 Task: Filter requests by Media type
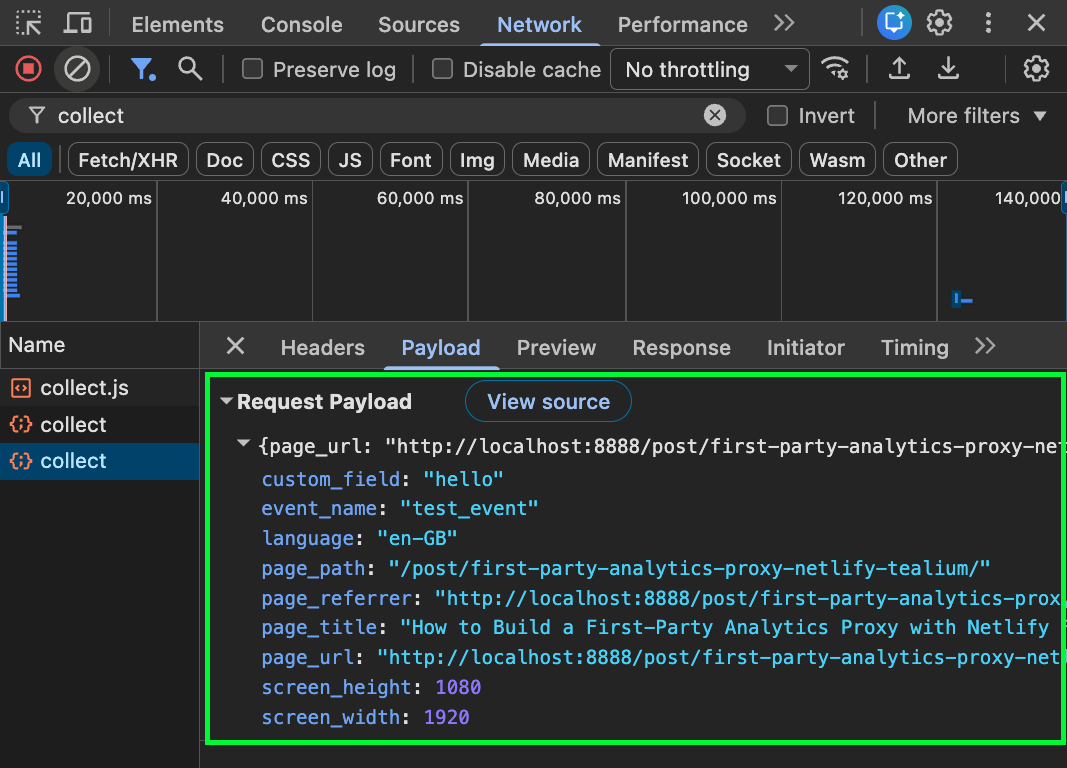[x=551, y=160]
